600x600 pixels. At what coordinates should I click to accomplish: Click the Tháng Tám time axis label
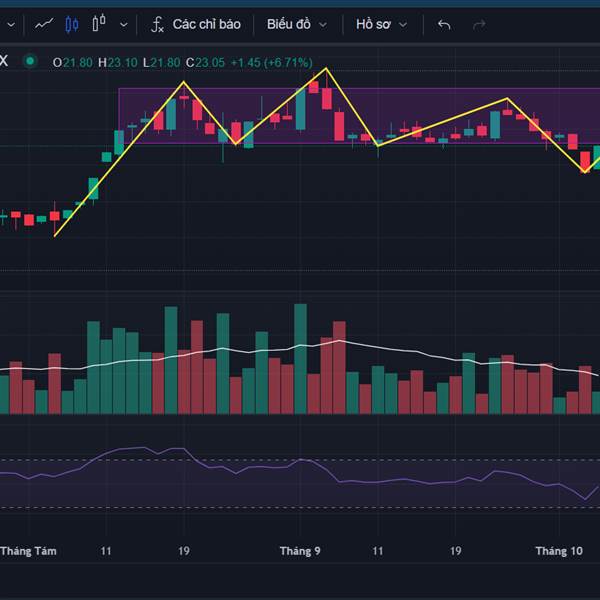point(28,551)
